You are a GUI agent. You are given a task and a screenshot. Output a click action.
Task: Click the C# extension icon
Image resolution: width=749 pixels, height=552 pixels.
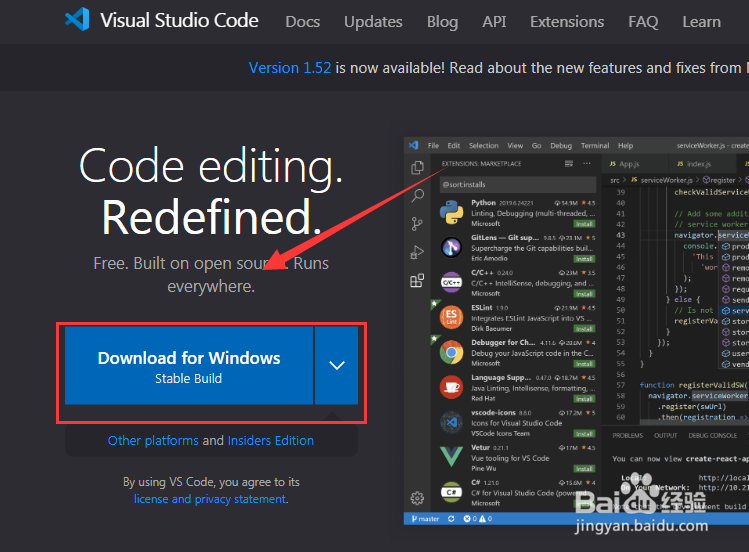click(451, 492)
